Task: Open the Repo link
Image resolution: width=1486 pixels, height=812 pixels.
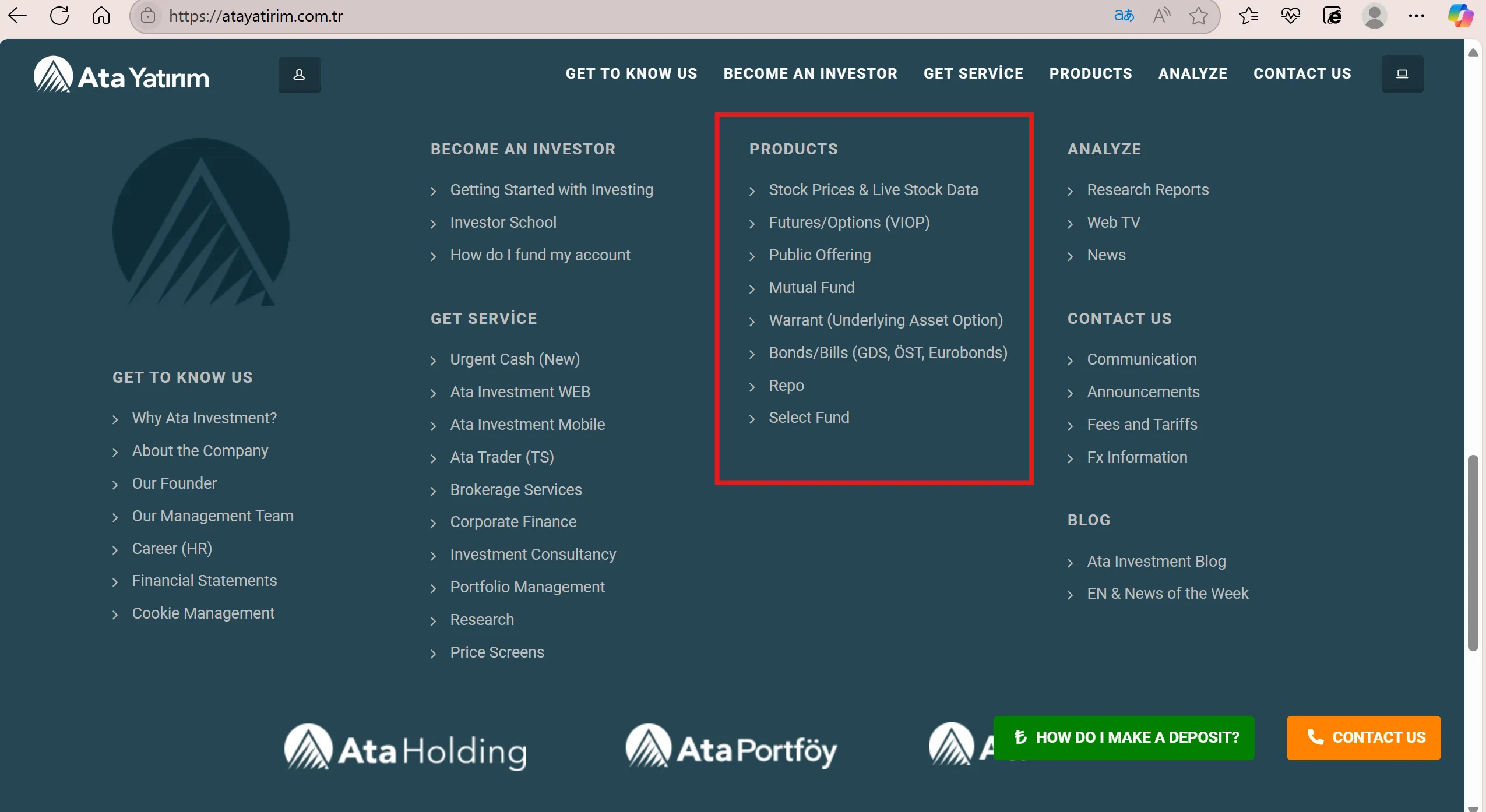Action: (786, 386)
